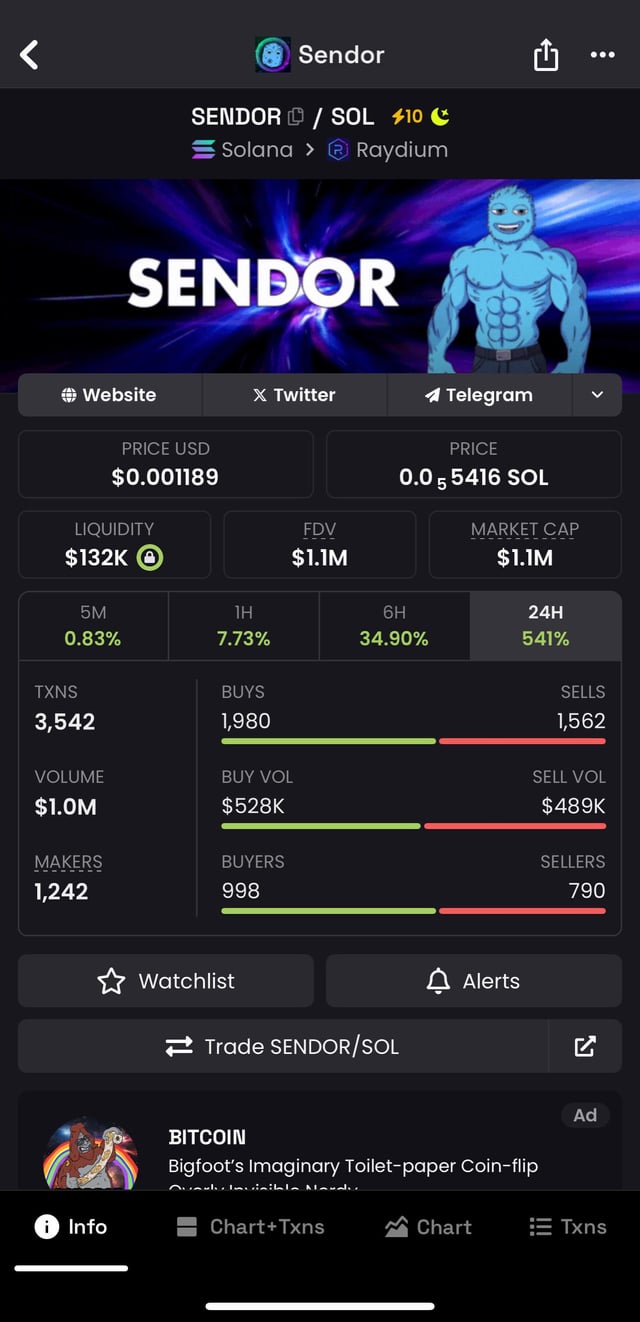Open the three-dots more options menu
The height and width of the screenshot is (1322, 640).
[603, 55]
